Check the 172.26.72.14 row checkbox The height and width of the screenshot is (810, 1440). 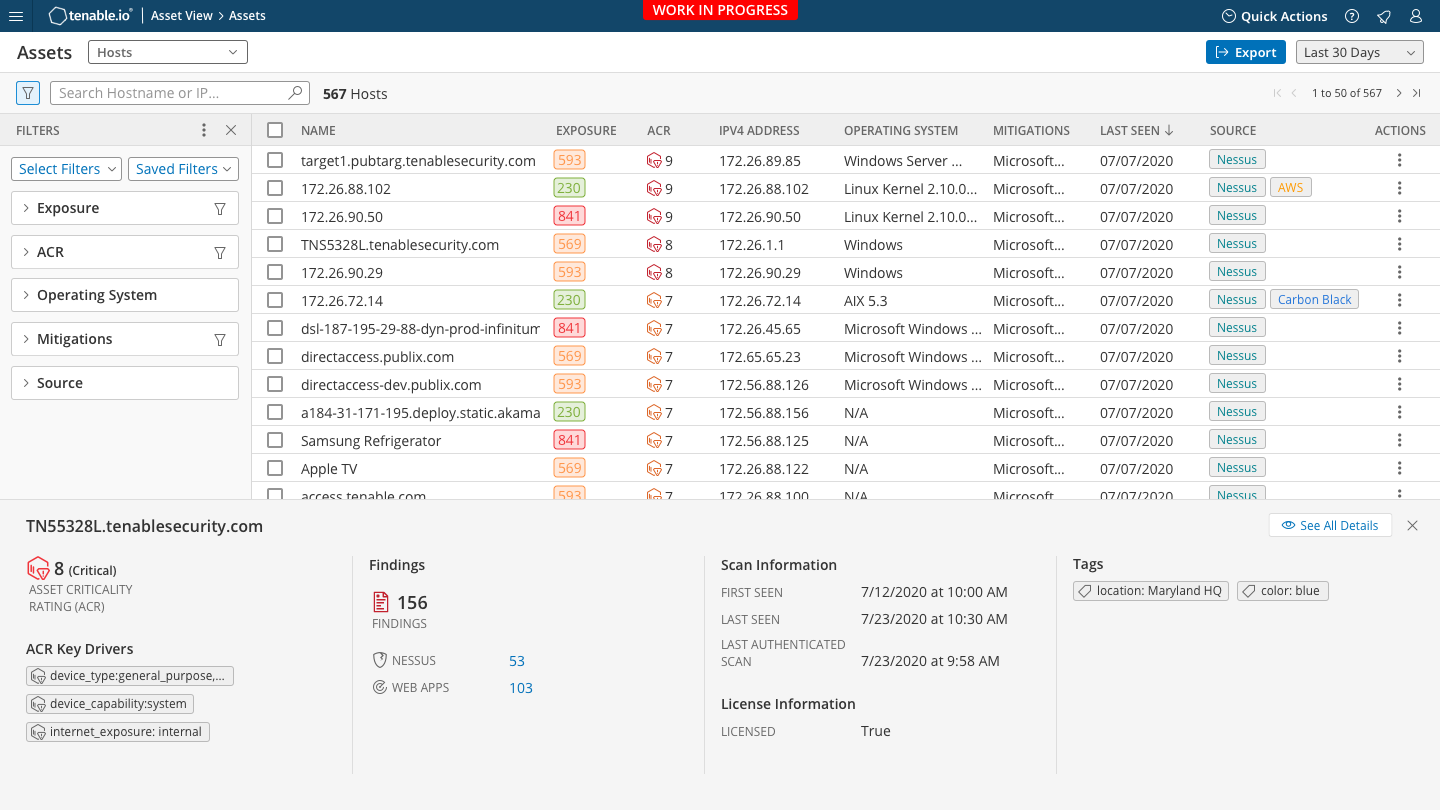point(275,300)
